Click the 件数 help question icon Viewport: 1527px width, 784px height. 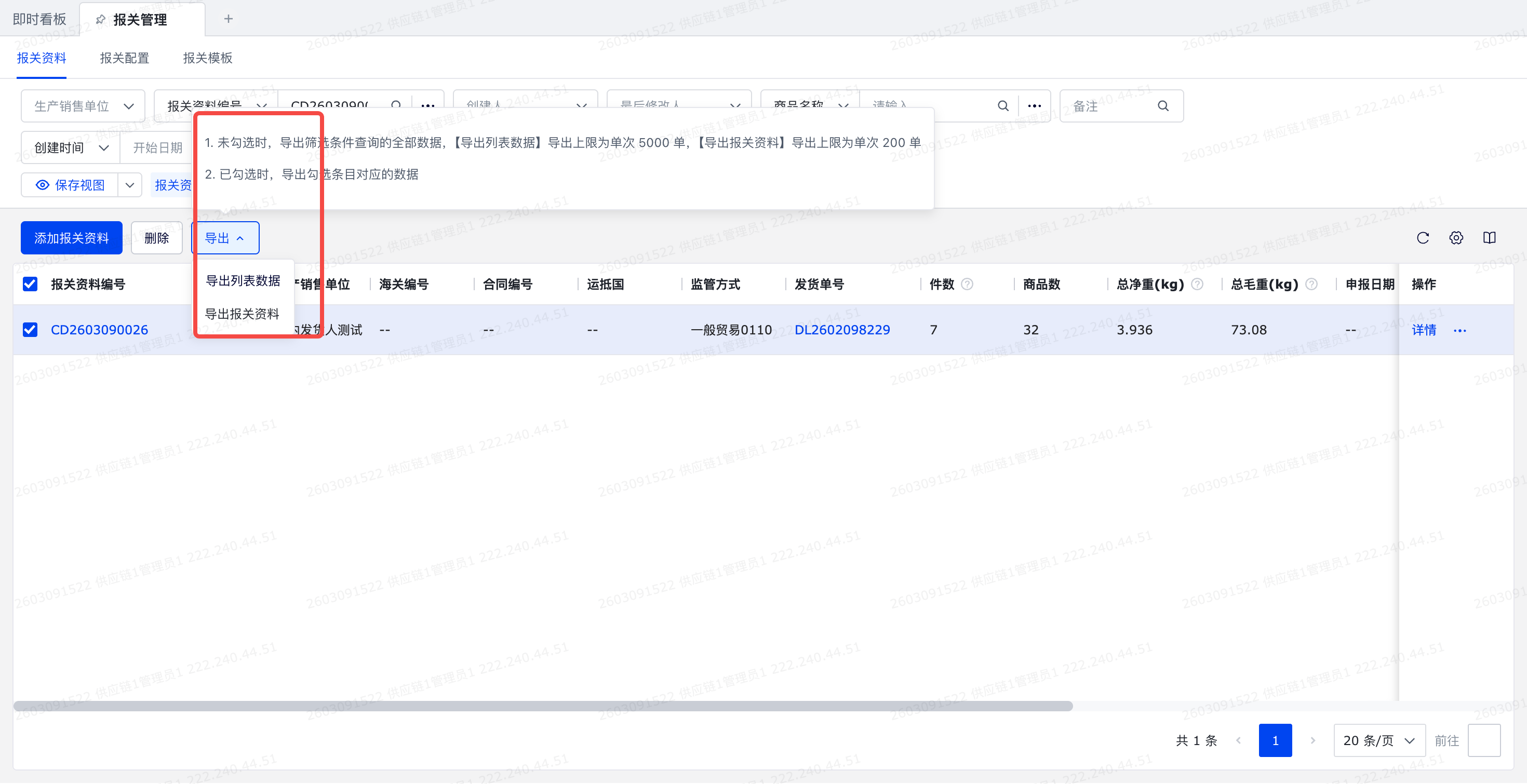coord(967,284)
